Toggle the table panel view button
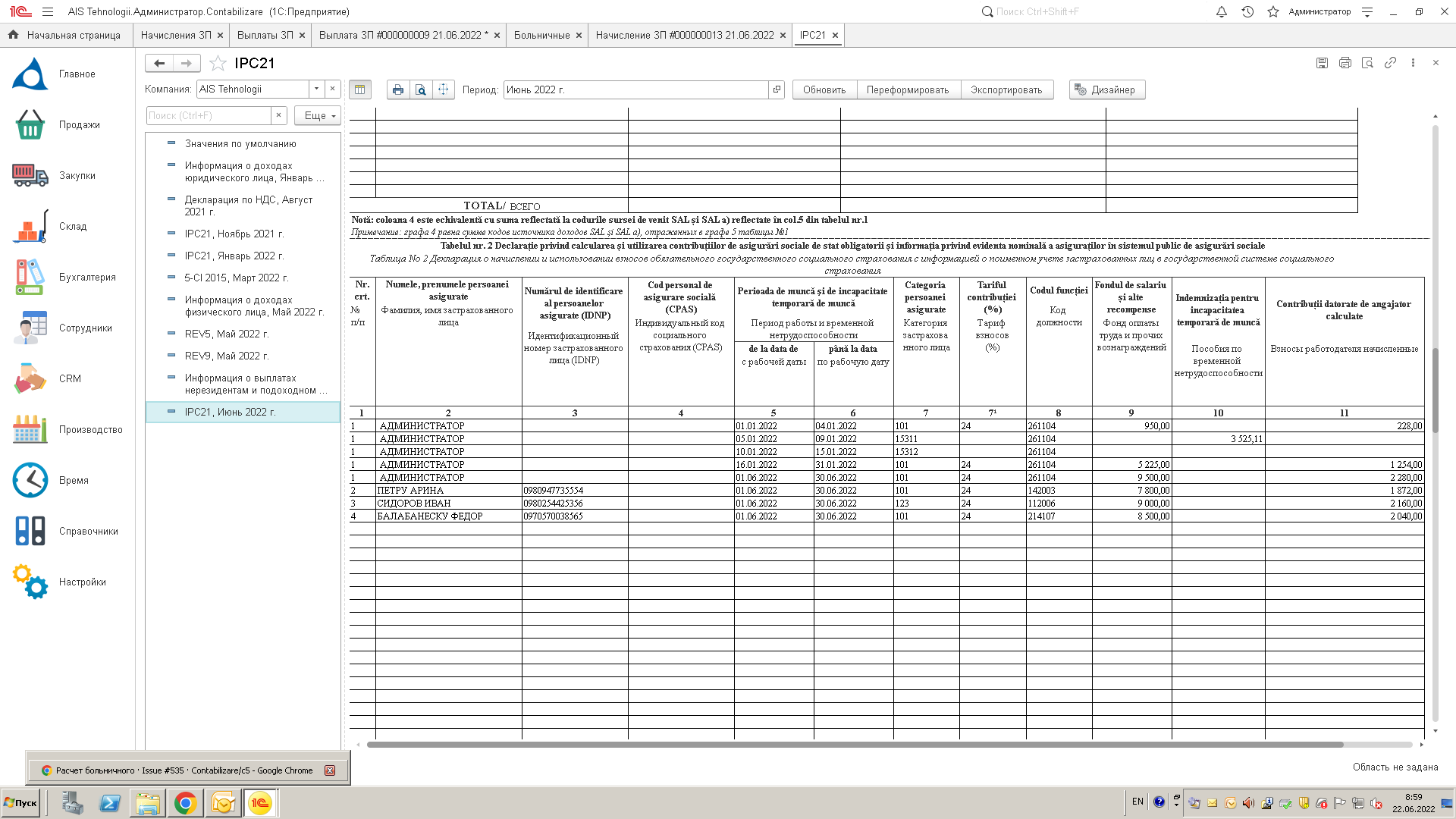The image size is (1456, 819). (360, 89)
